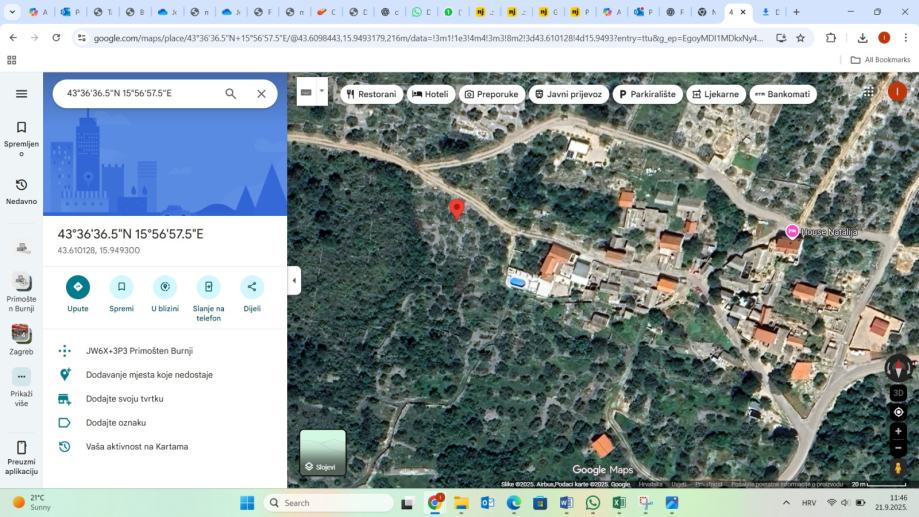Open the Slojevi layers thumbnail
The image size is (919, 517).
coord(322,452)
